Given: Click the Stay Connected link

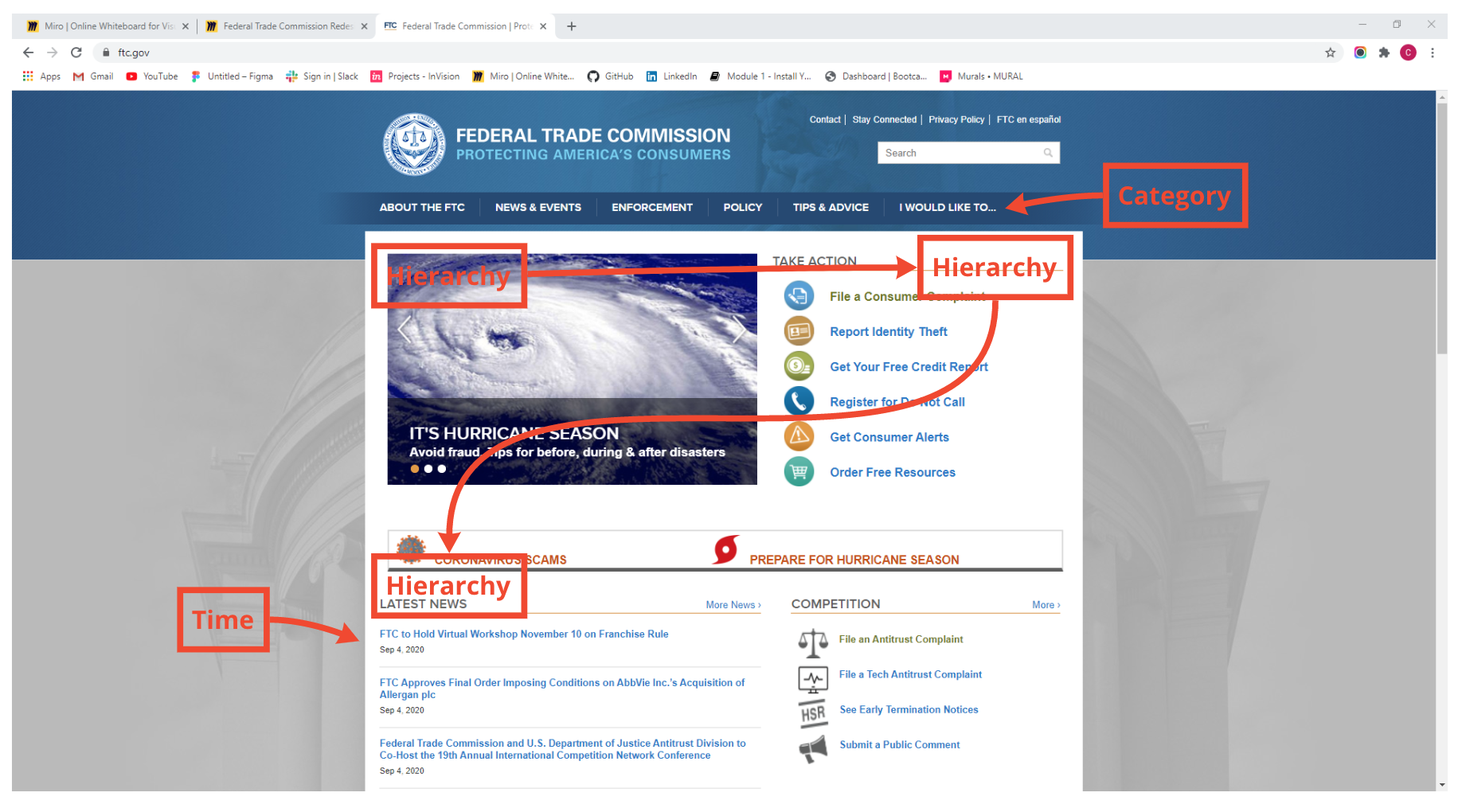Looking at the screenshot, I should [x=885, y=119].
